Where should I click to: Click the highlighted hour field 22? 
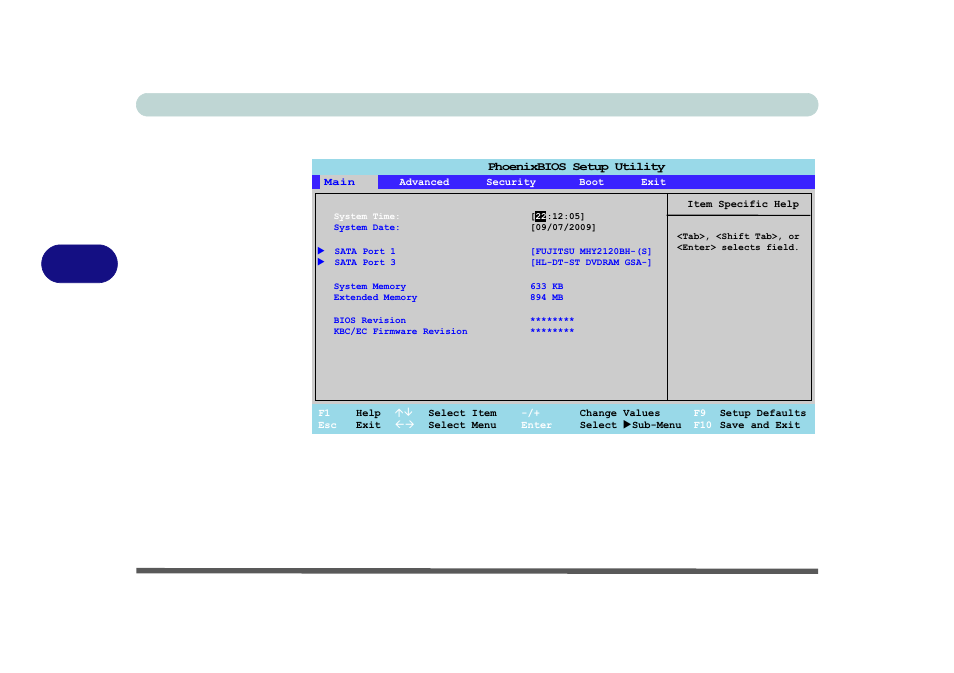click(540, 216)
